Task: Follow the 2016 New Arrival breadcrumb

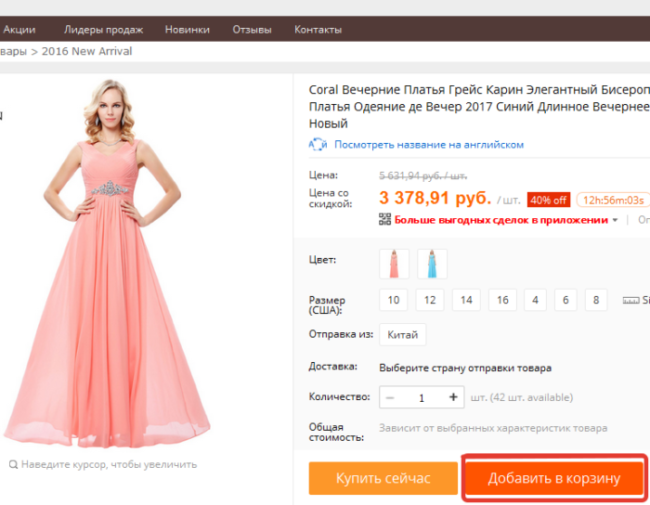Action: 87,51
